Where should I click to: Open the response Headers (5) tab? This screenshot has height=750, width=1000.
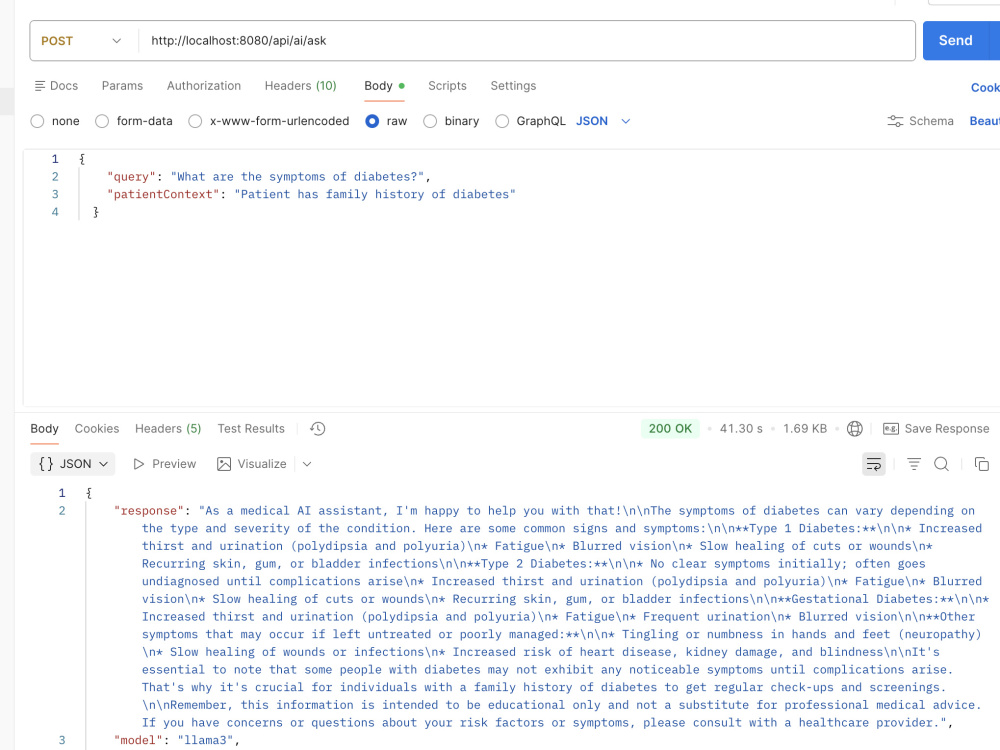point(168,429)
